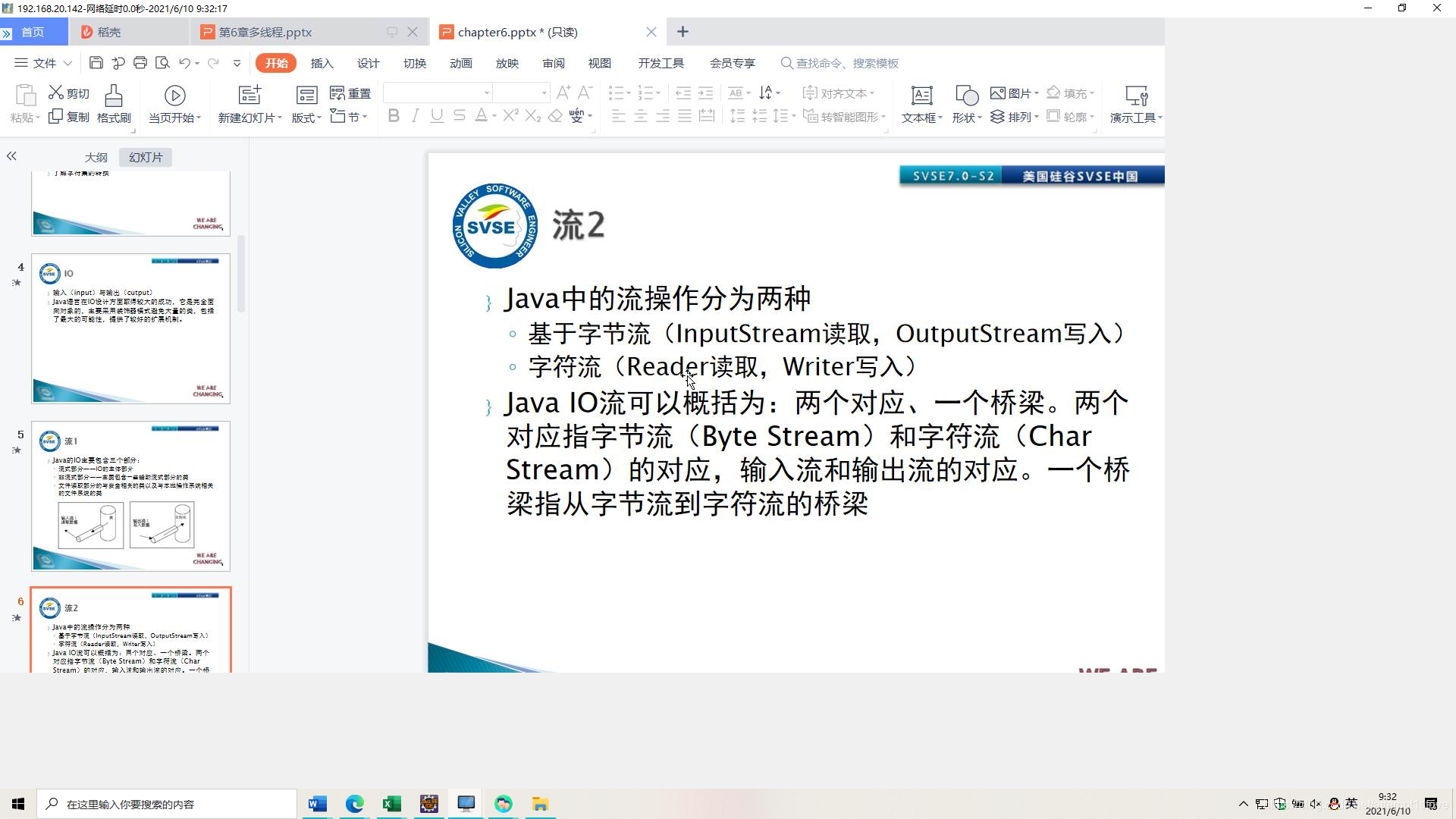Click the Print icon
The width and height of the screenshot is (1456, 819).
tap(140, 63)
